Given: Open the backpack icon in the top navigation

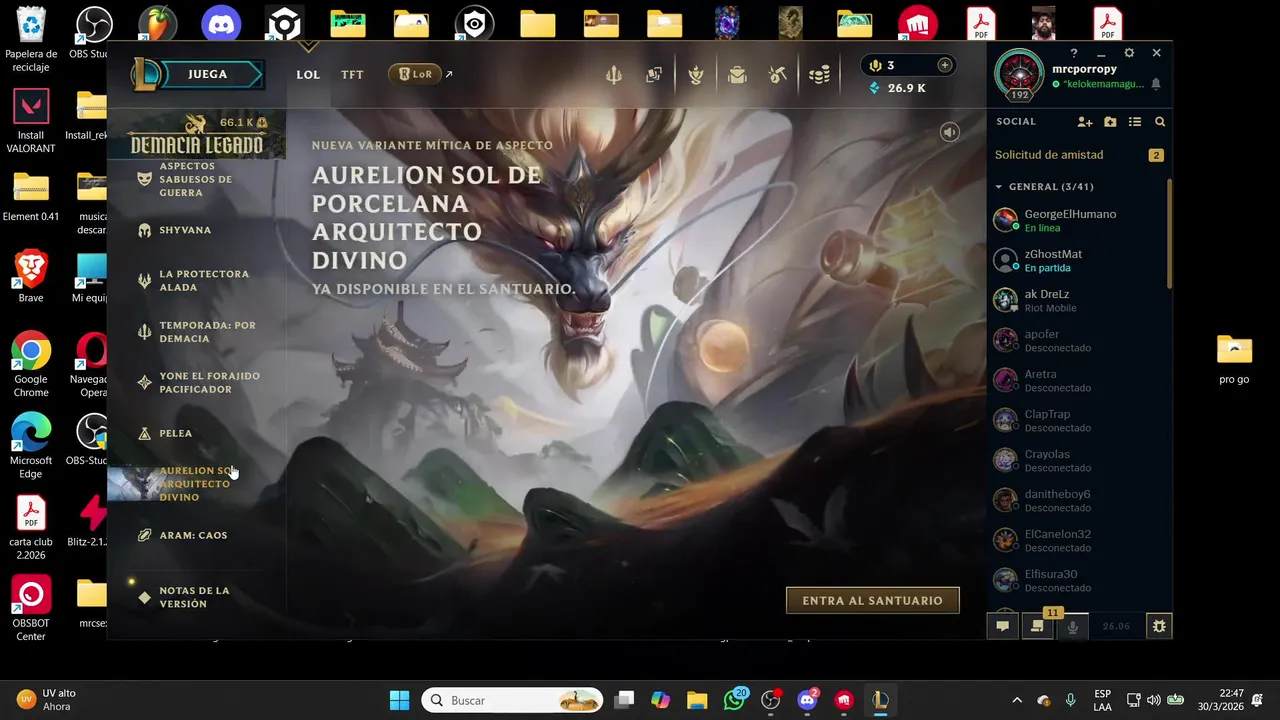Looking at the screenshot, I should 737,74.
